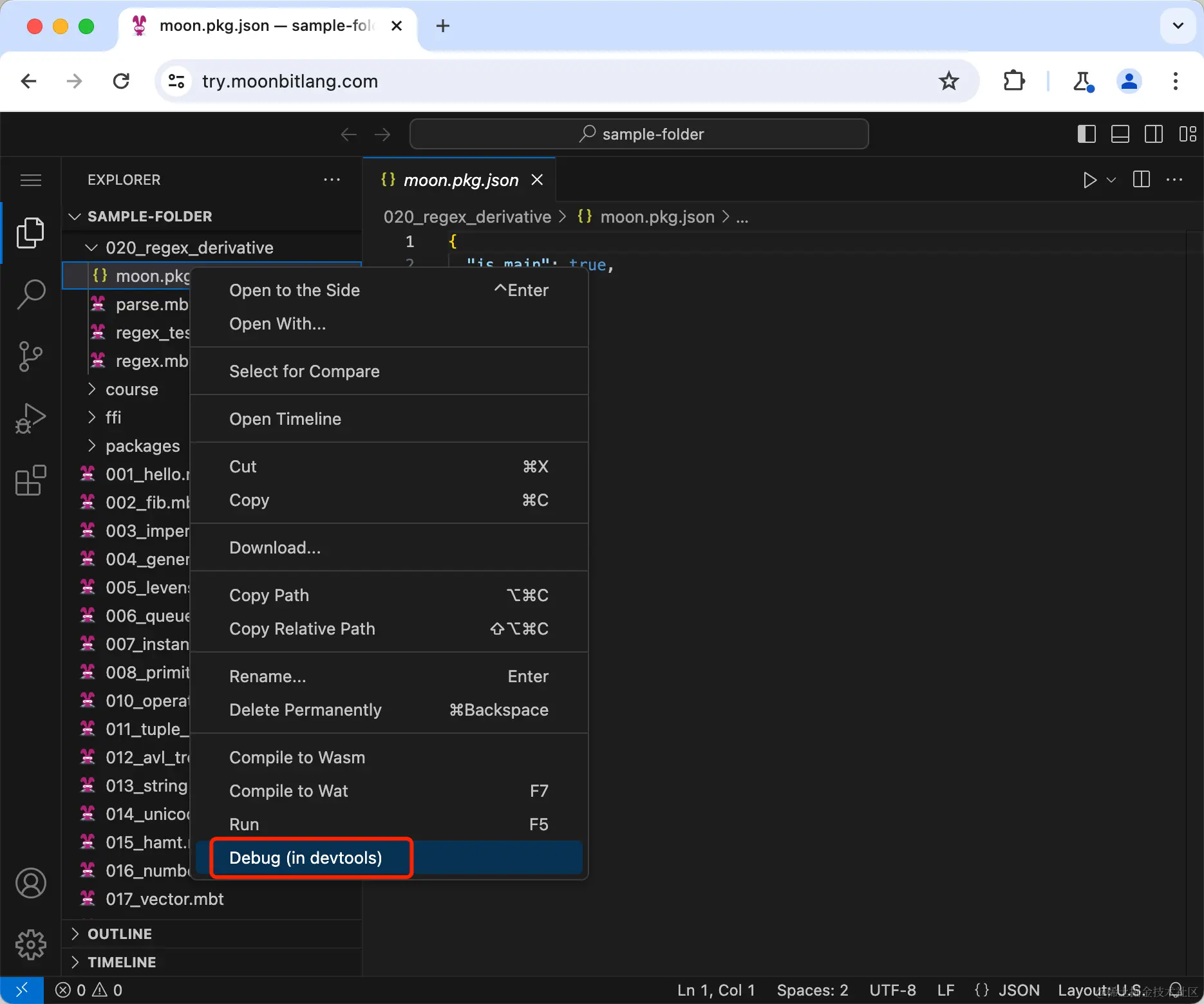Open Source Control view icon
This screenshot has width=1204, height=1004.
[x=30, y=356]
